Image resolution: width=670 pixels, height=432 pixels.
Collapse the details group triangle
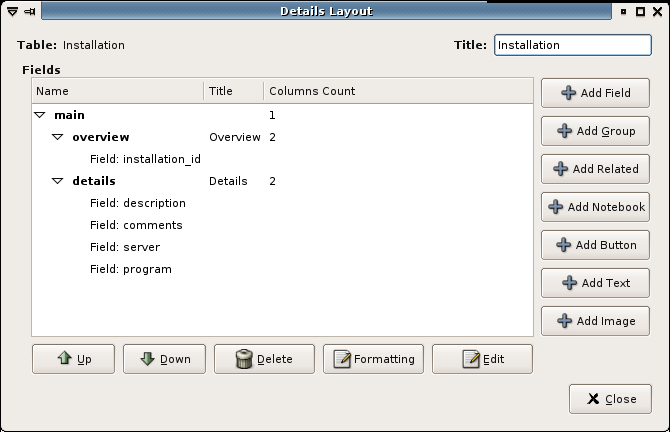tap(58, 181)
